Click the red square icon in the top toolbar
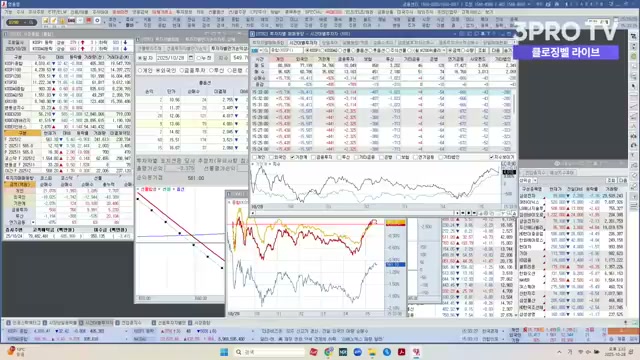The height and width of the screenshot is (360, 640). [x=88, y=21]
